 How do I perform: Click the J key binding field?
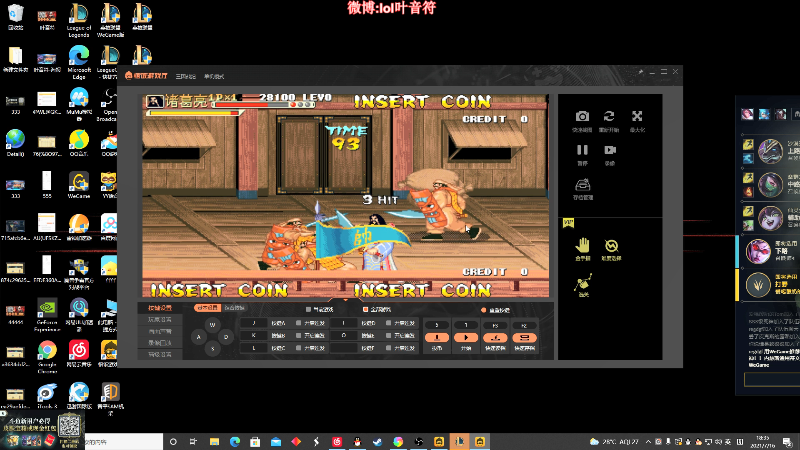254,323
